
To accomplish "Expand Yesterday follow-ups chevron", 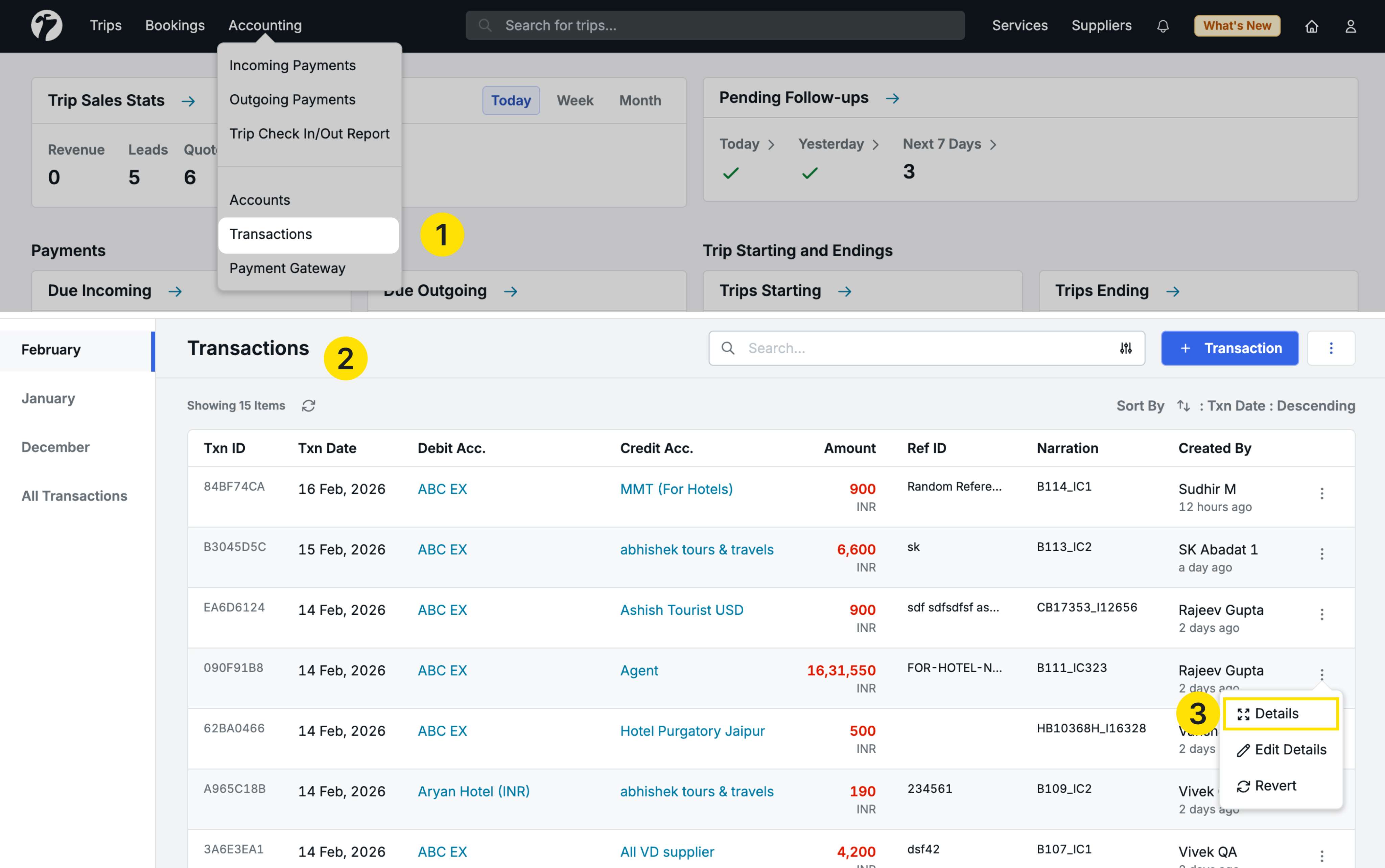I will click(875, 145).
